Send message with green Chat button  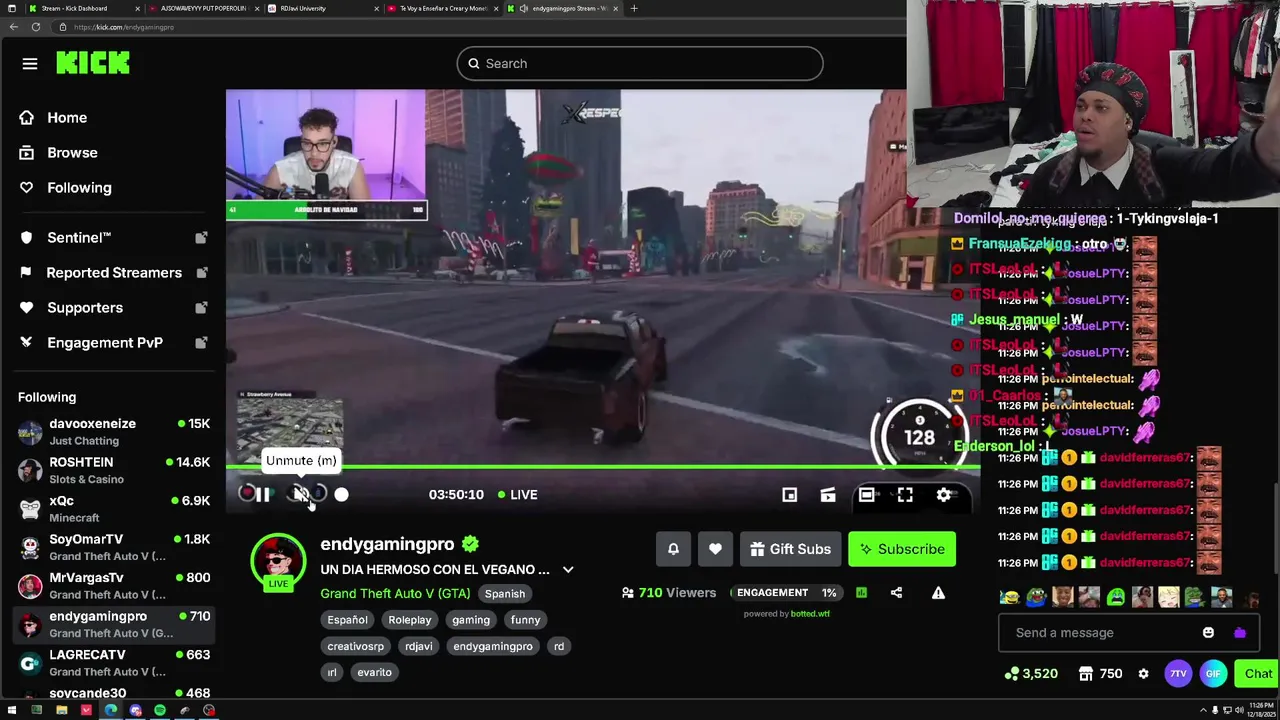click(1257, 674)
